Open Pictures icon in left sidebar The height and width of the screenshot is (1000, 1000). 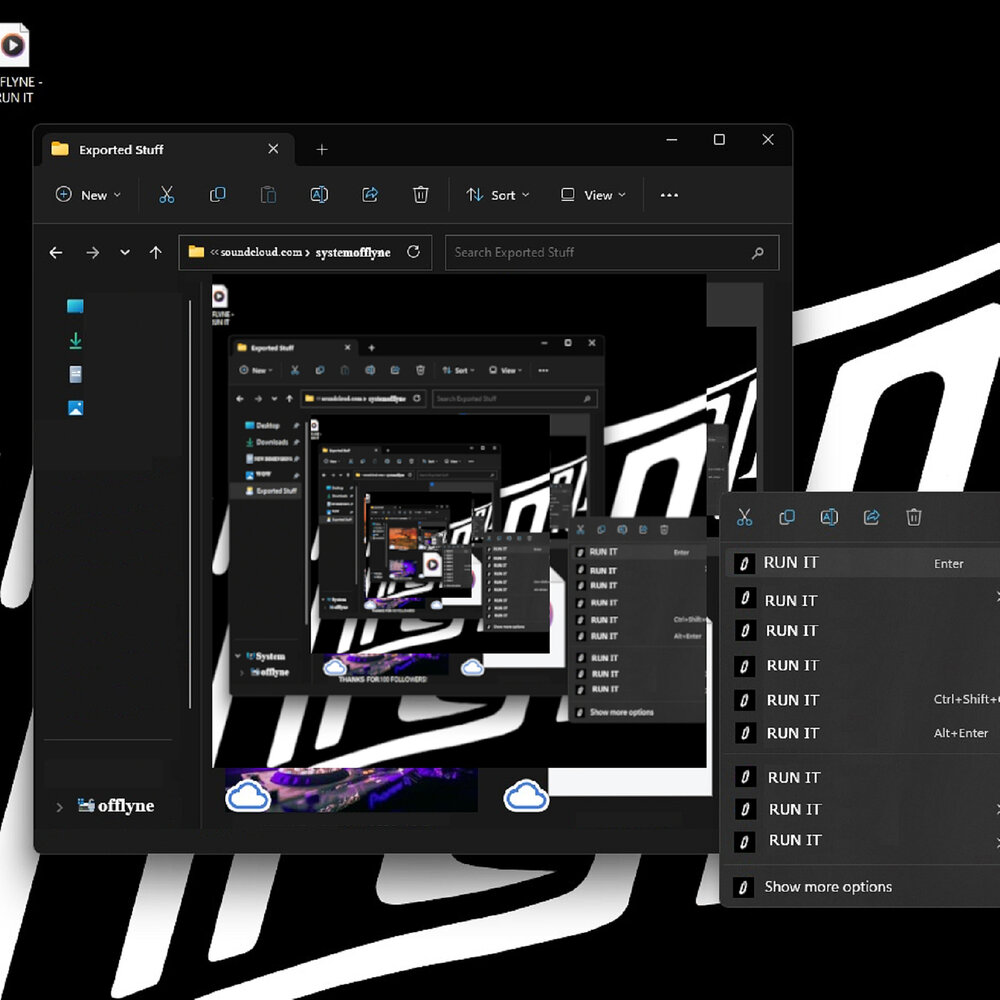(x=75, y=408)
